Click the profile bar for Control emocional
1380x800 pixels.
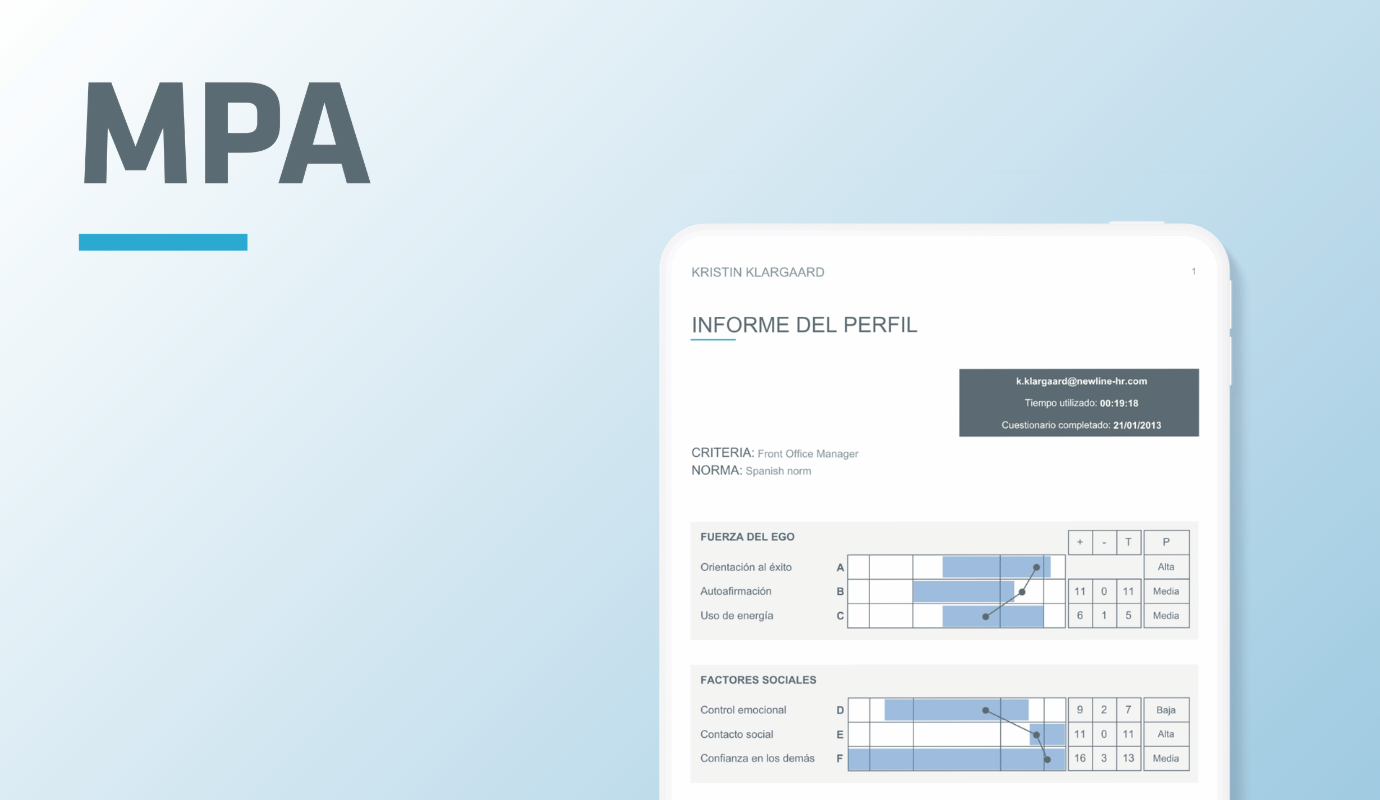[x=957, y=710]
